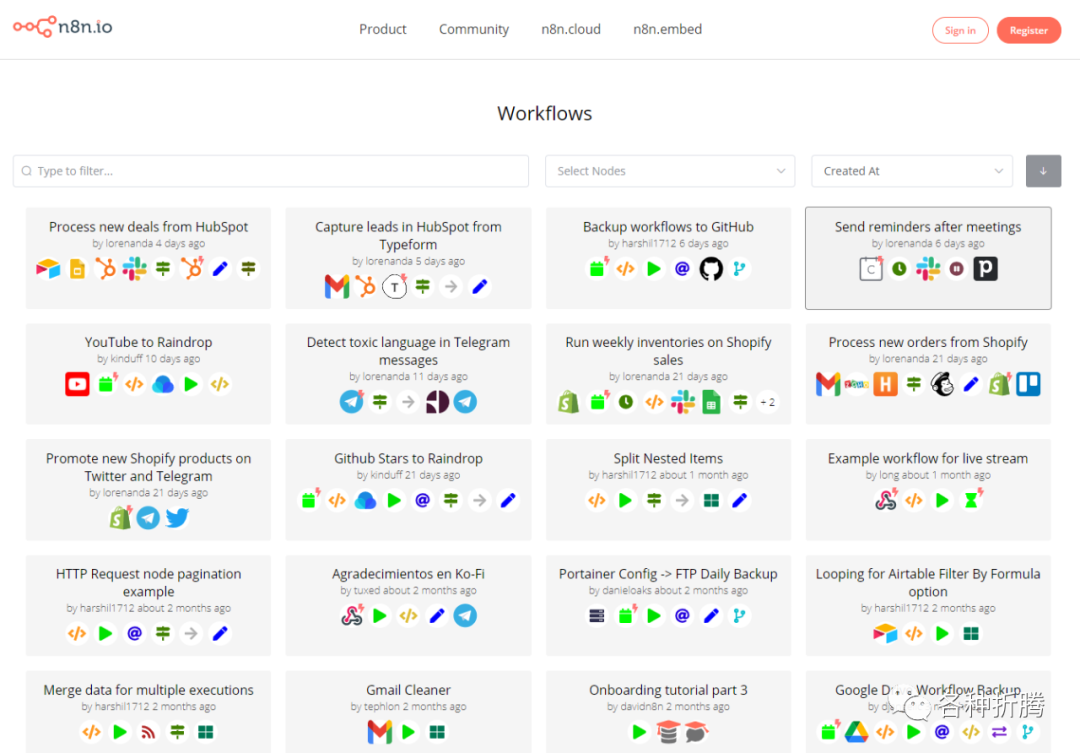Click Git branch icon in 'Backup workflows to GitHub'
Viewport: 1080px width, 753px height.
pos(739,269)
